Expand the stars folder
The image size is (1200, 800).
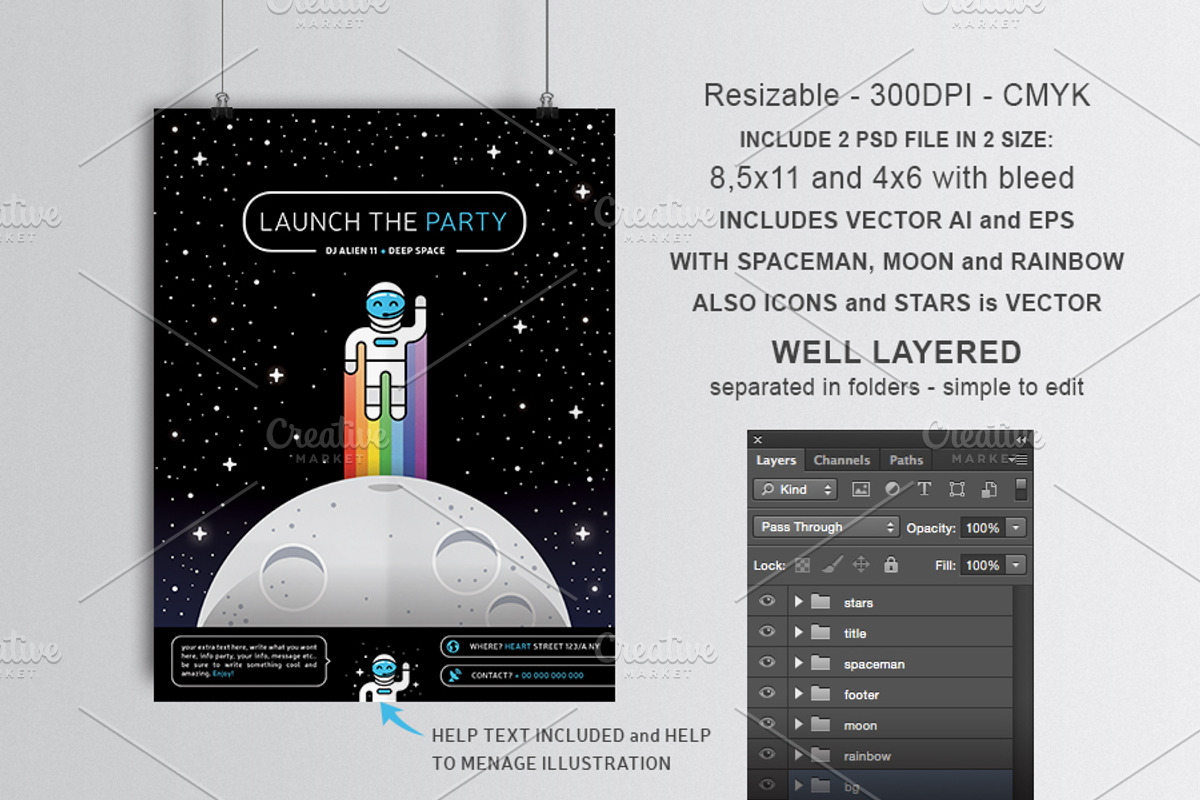coord(798,602)
